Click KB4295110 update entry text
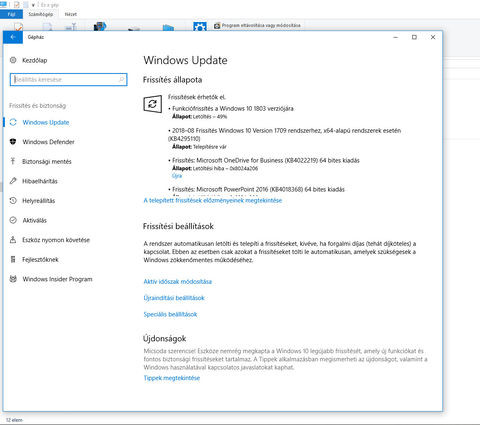The height and width of the screenshot is (425, 480). pyautogui.click(x=284, y=134)
